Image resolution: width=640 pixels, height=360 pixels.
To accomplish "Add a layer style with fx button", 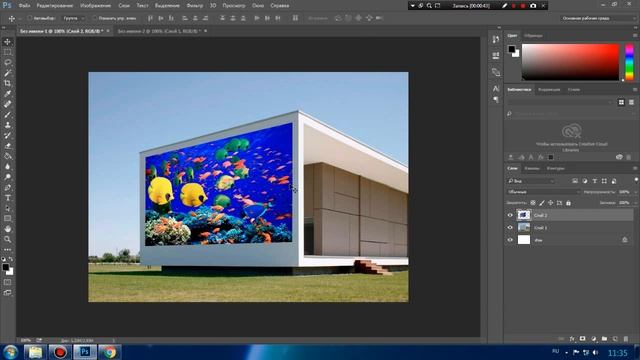I will 572,339.
